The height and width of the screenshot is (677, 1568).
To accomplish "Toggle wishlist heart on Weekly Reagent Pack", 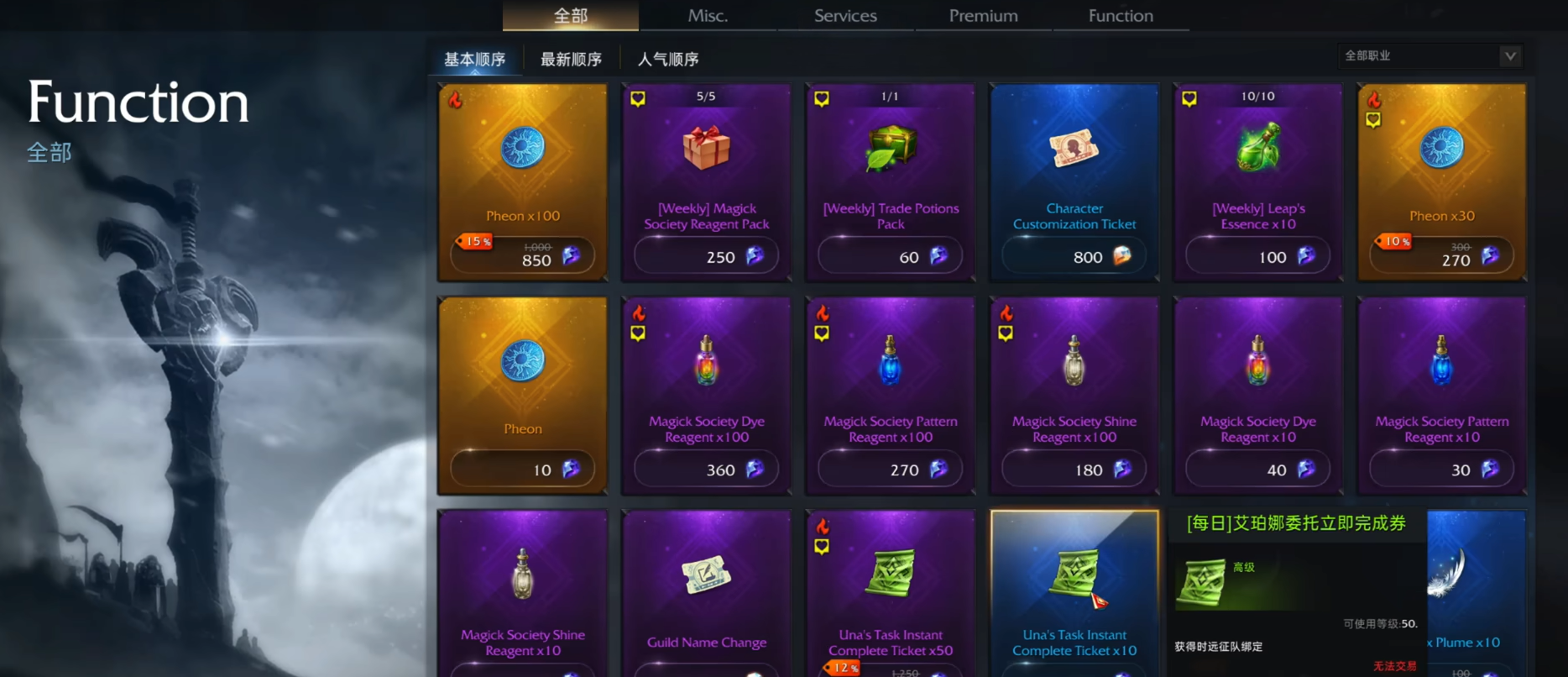I will (x=638, y=99).
